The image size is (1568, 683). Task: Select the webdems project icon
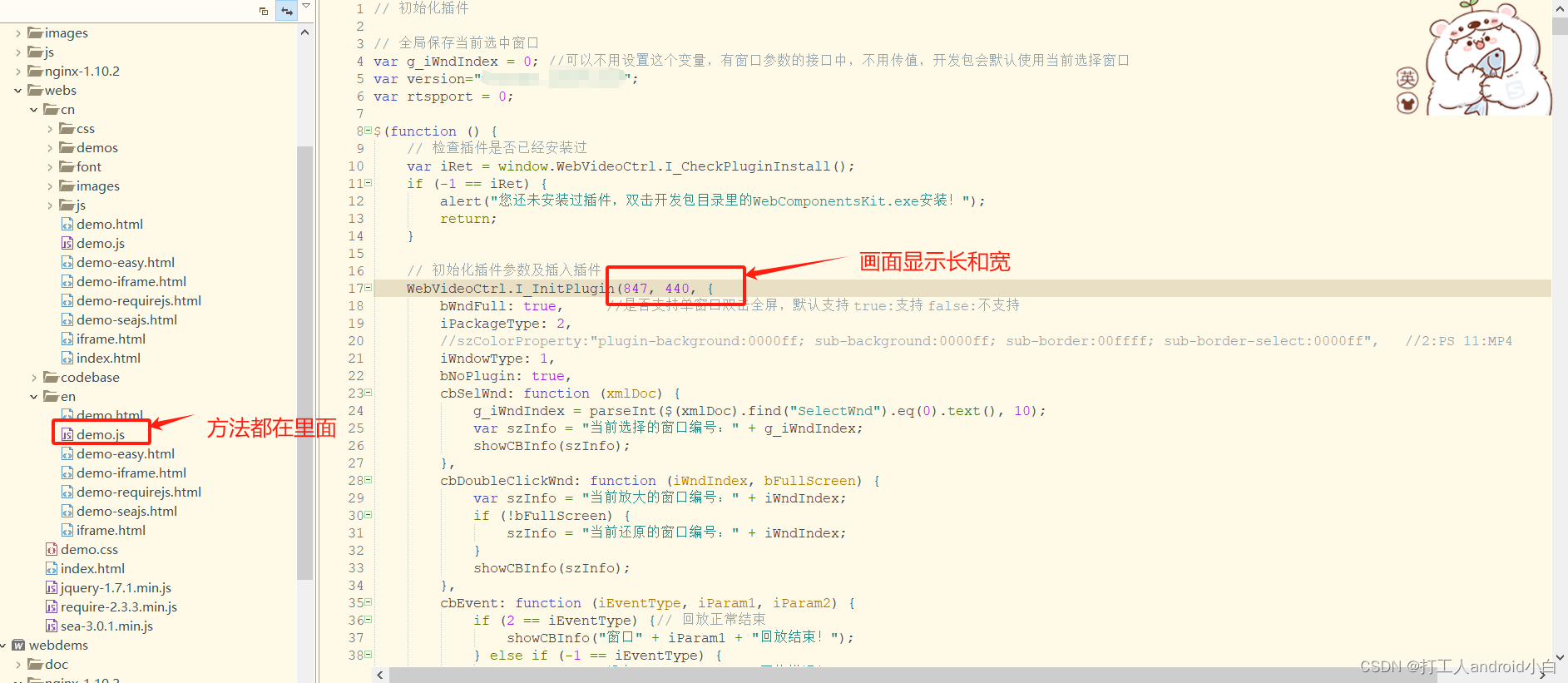18,646
